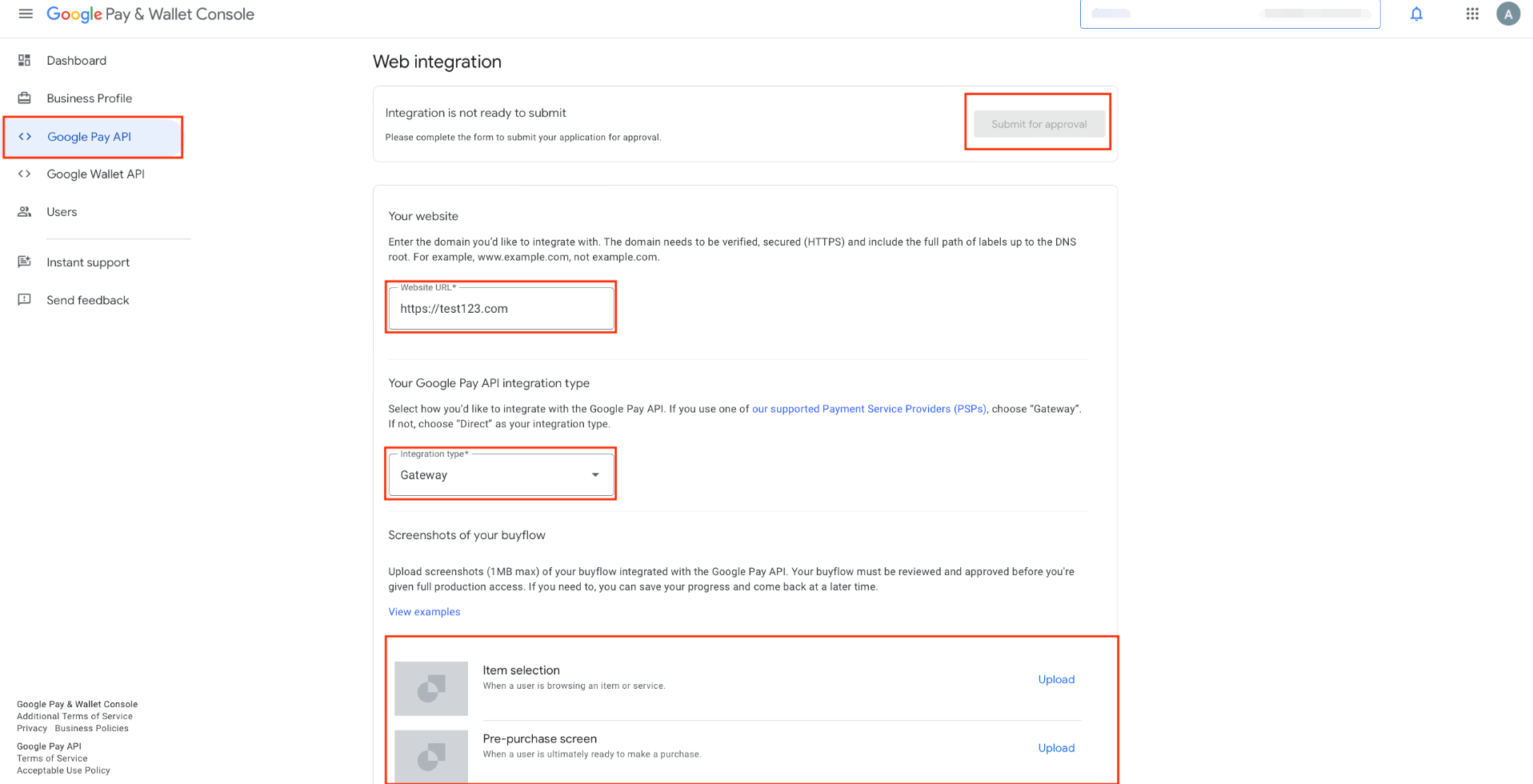Open the hamburger main menu icon

pyautogui.click(x=26, y=14)
